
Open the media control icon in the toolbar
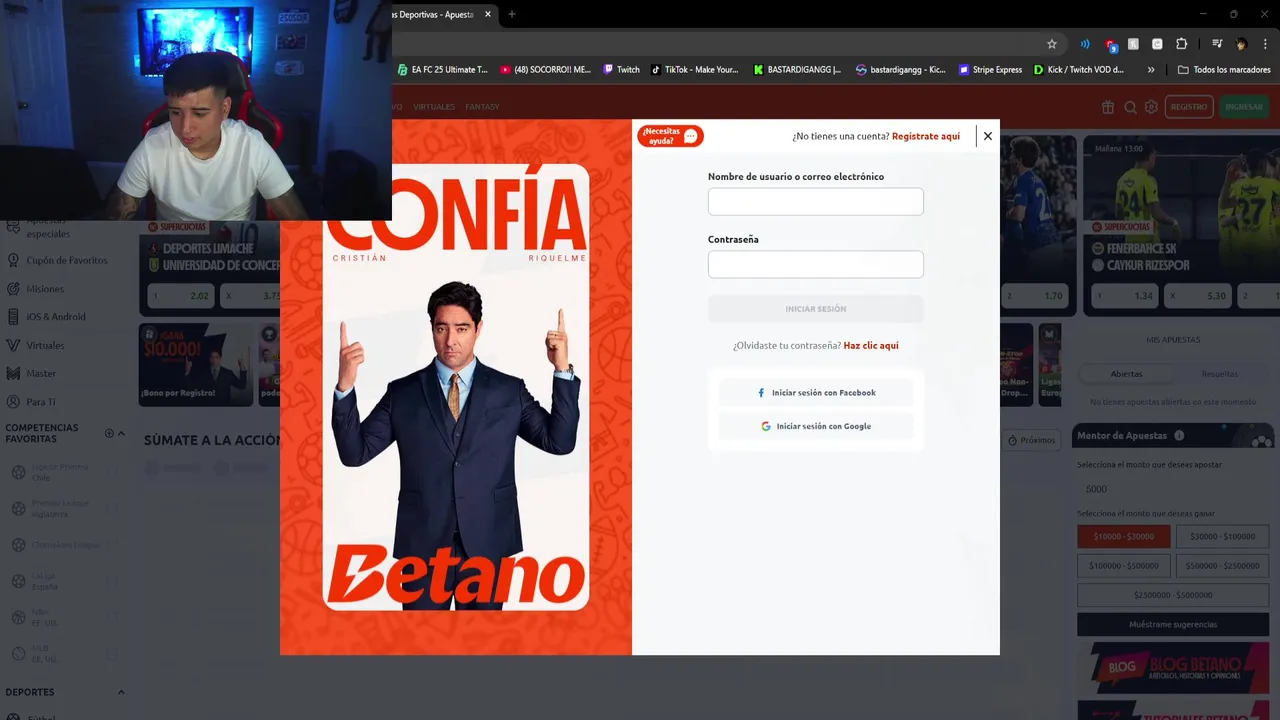[x=1217, y=44]
